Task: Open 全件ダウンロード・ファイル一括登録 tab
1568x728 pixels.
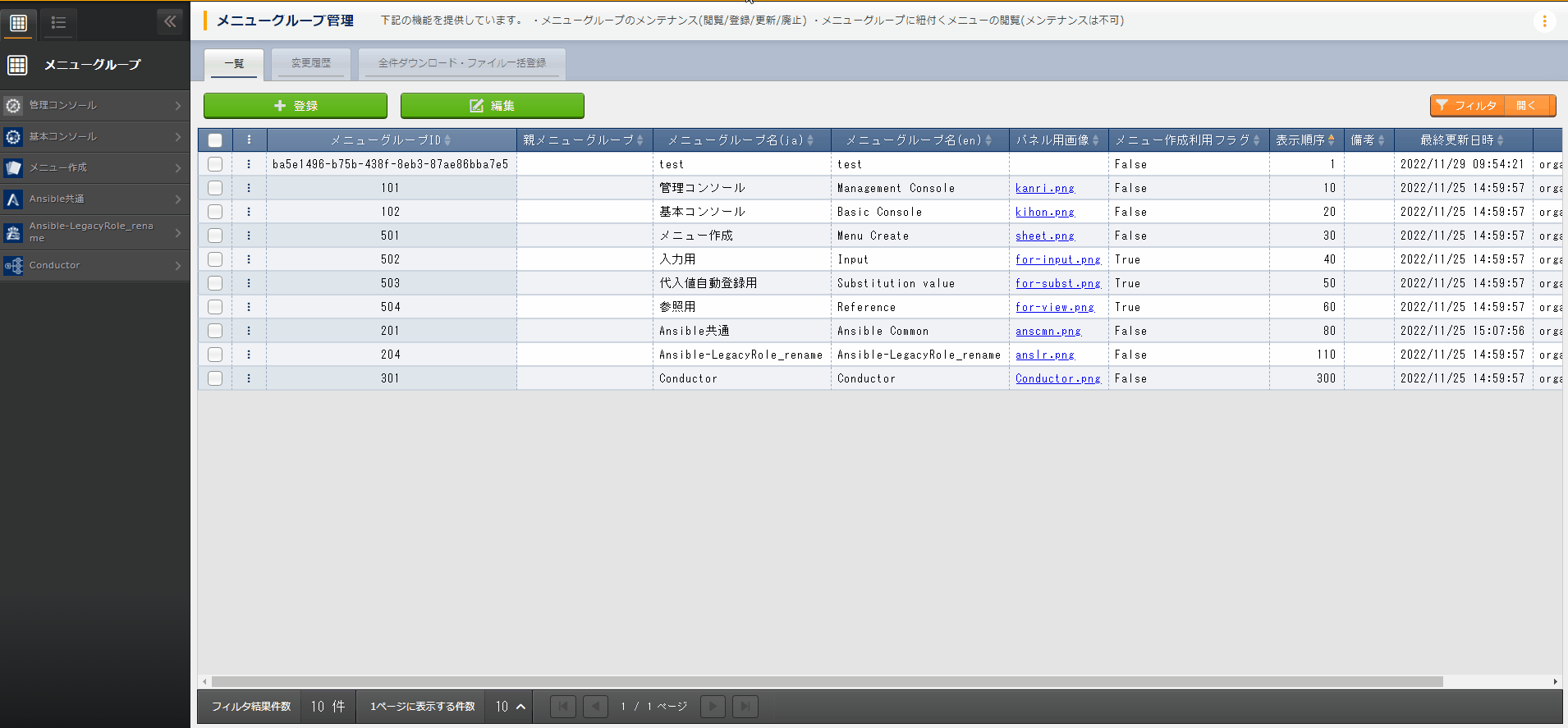Action: coord(461,63)
